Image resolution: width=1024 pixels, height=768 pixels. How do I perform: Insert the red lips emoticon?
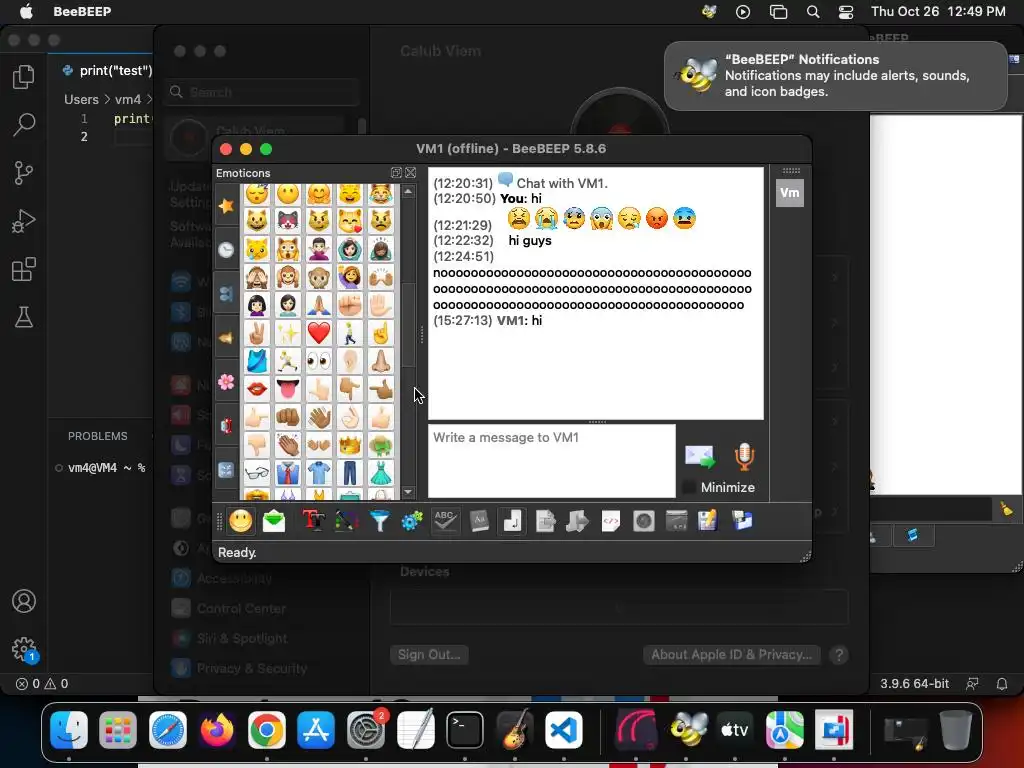pyautogui.click(x=257, y=389)
